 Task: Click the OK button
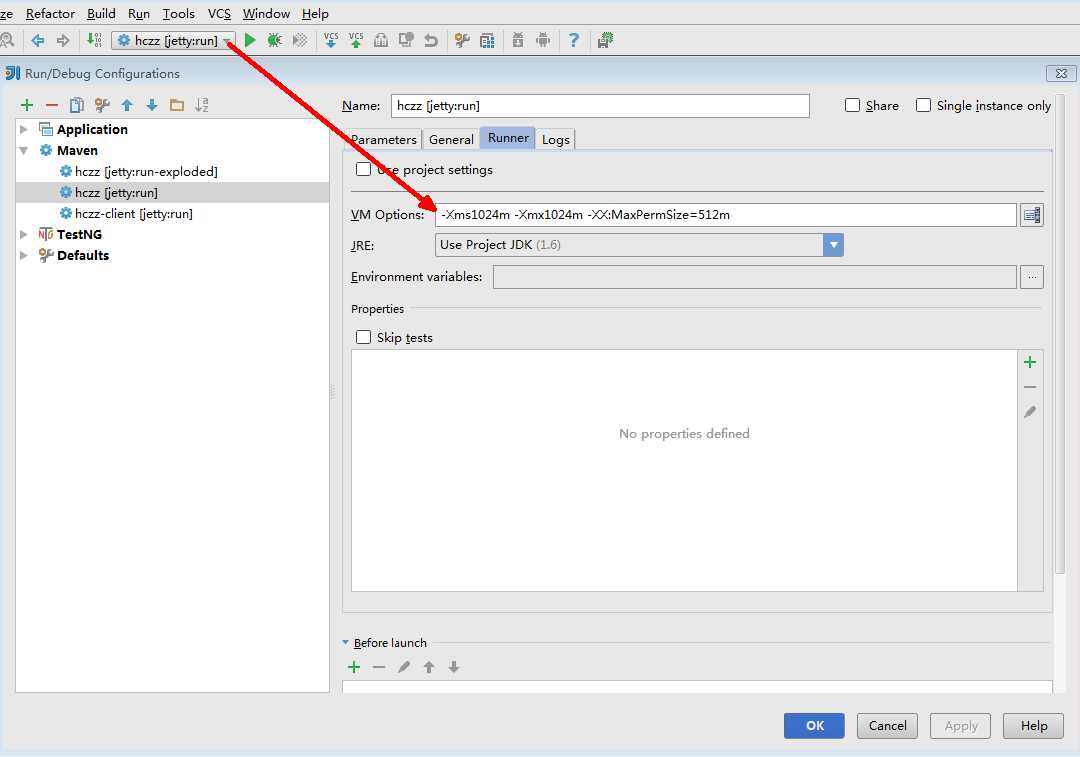tap(814, 725)
